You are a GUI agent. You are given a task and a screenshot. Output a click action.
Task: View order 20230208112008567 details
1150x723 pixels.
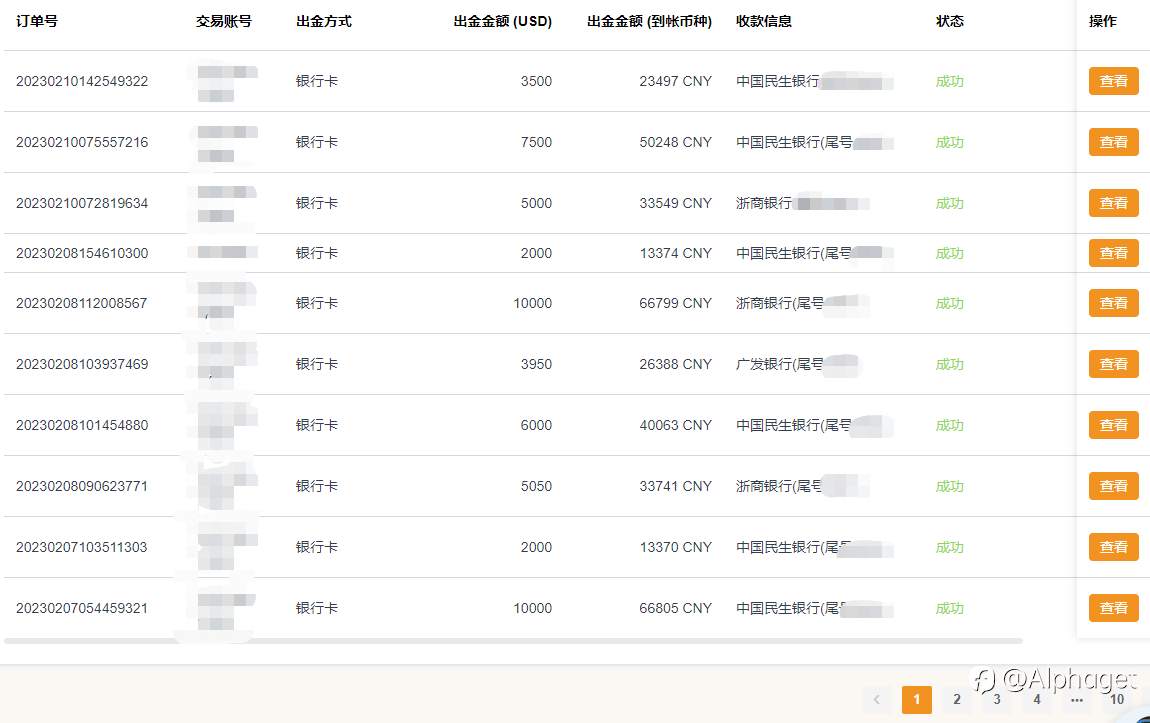coord(1113,303)
